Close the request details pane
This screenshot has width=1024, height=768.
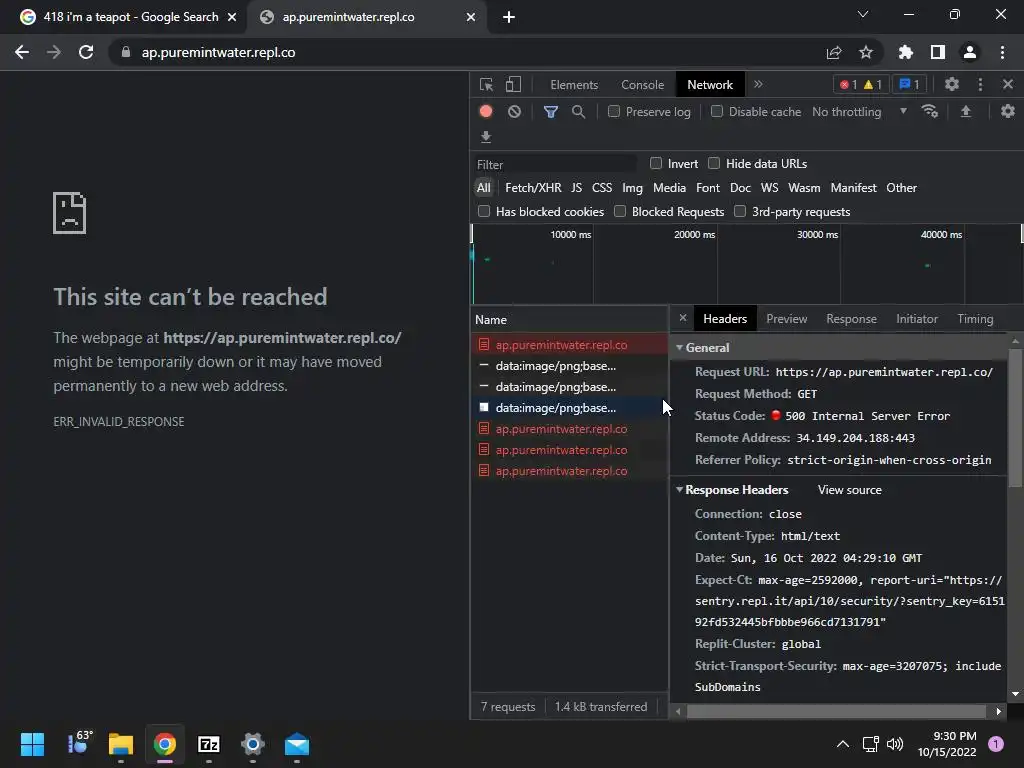(x=682, y=318)
